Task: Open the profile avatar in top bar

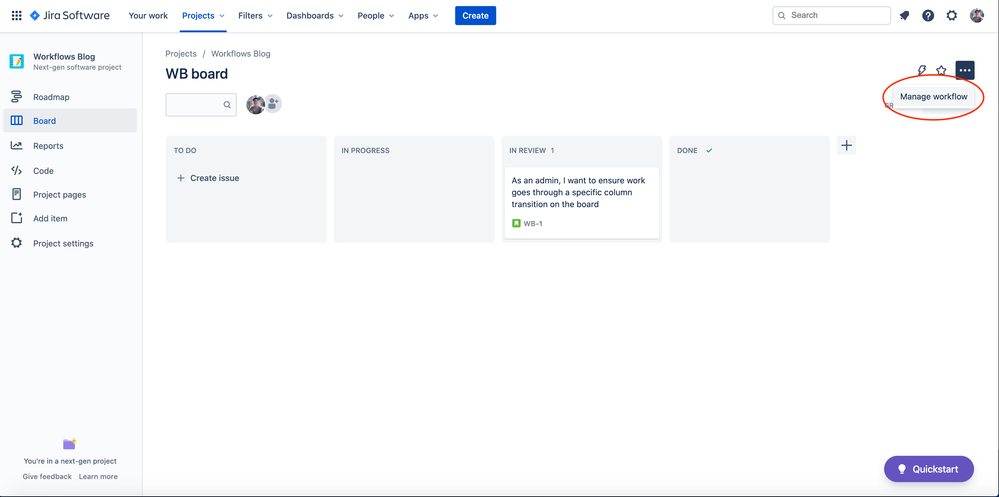Action: pos(977,16)
